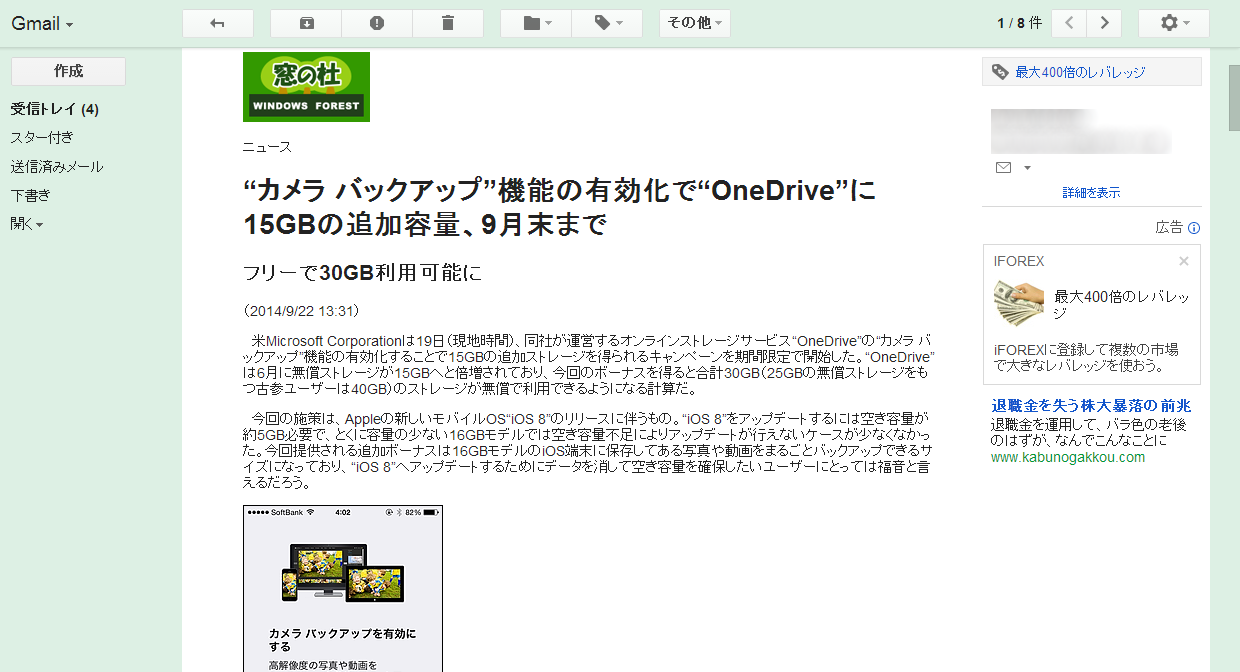Click the iPhone OneDrive screenshot image
The height and width of the screenshot is (672, 1240).
coord(343,588)
